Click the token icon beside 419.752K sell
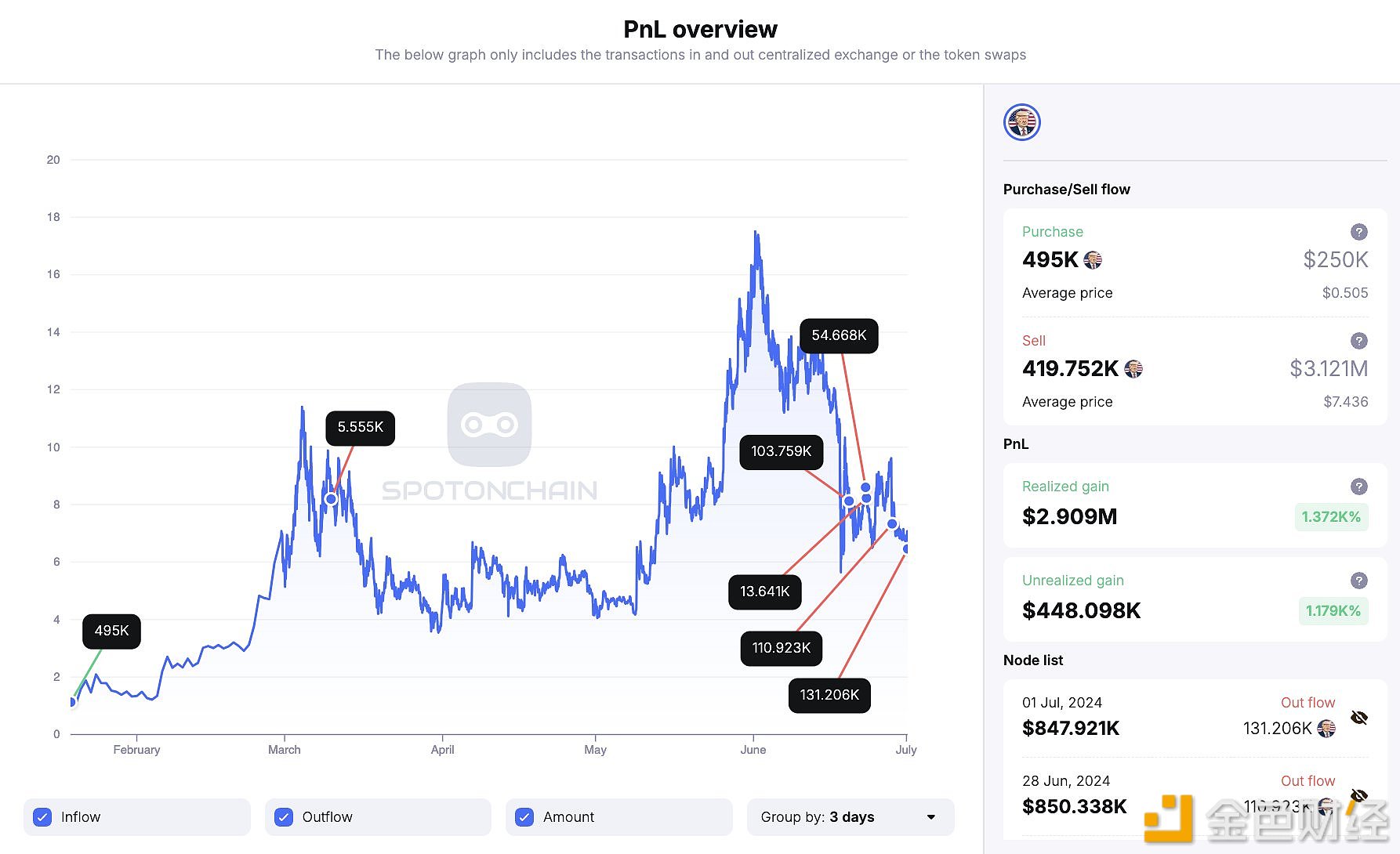 1133,368
